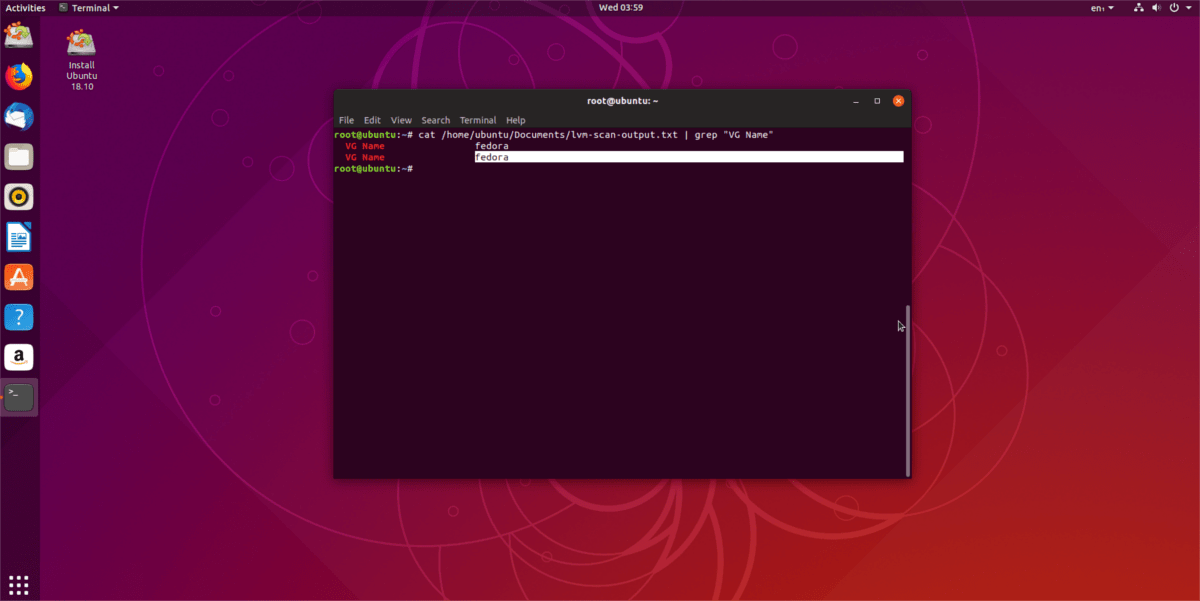Click the Activities button
Screen dimensions: 1200x601
click(25, 7)
